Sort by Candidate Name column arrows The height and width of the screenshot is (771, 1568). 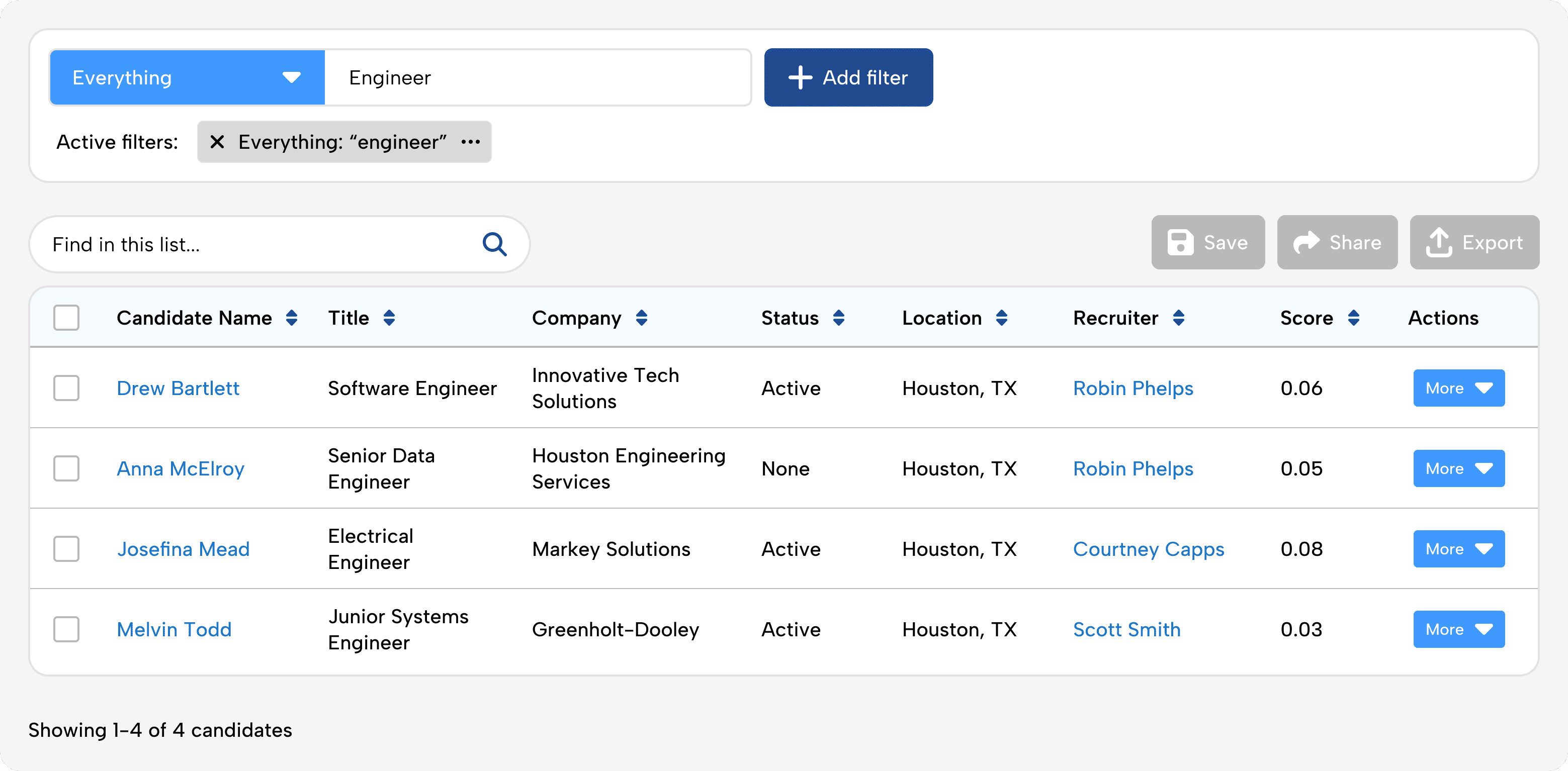292,318
